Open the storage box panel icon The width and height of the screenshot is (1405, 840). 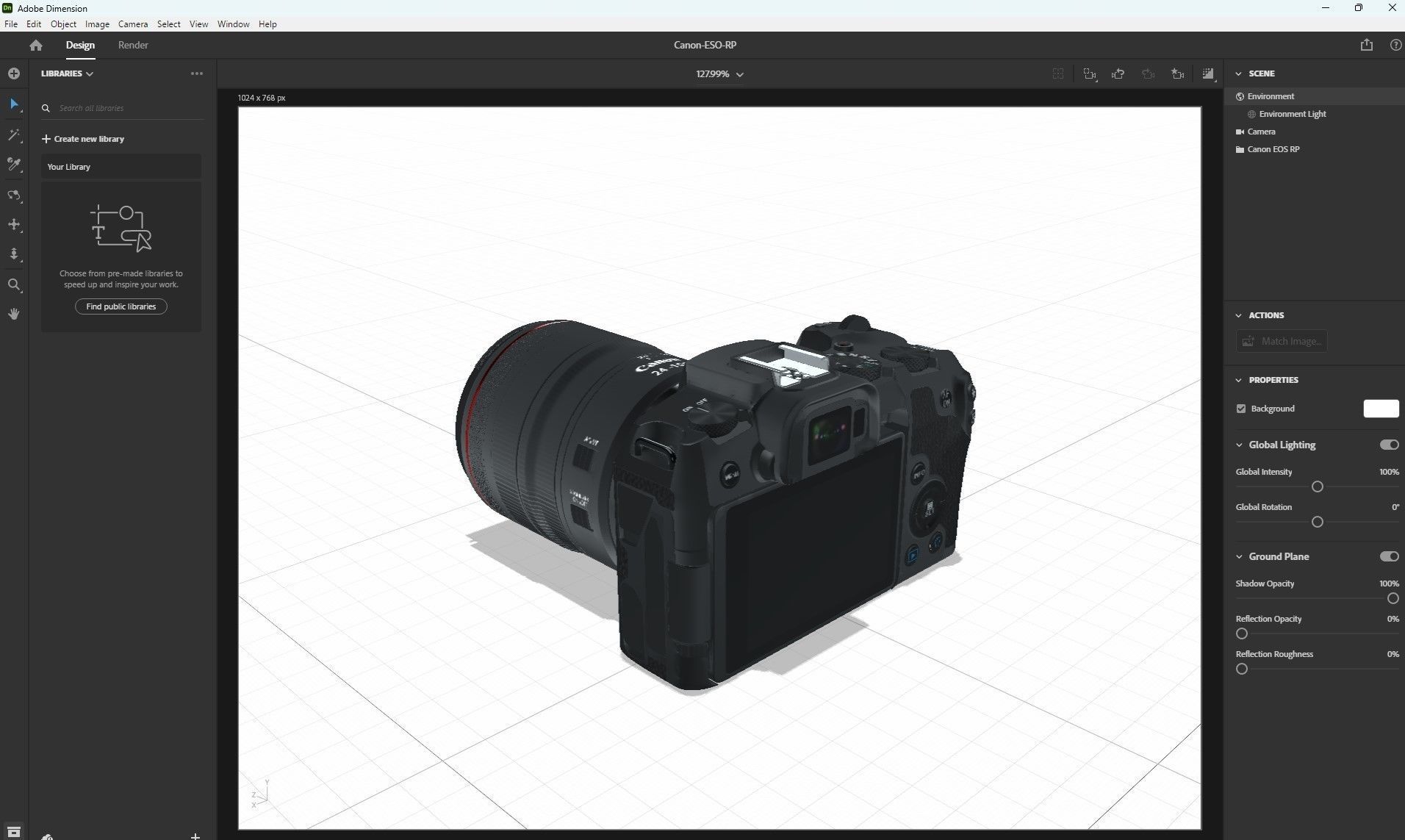[13, 832]
